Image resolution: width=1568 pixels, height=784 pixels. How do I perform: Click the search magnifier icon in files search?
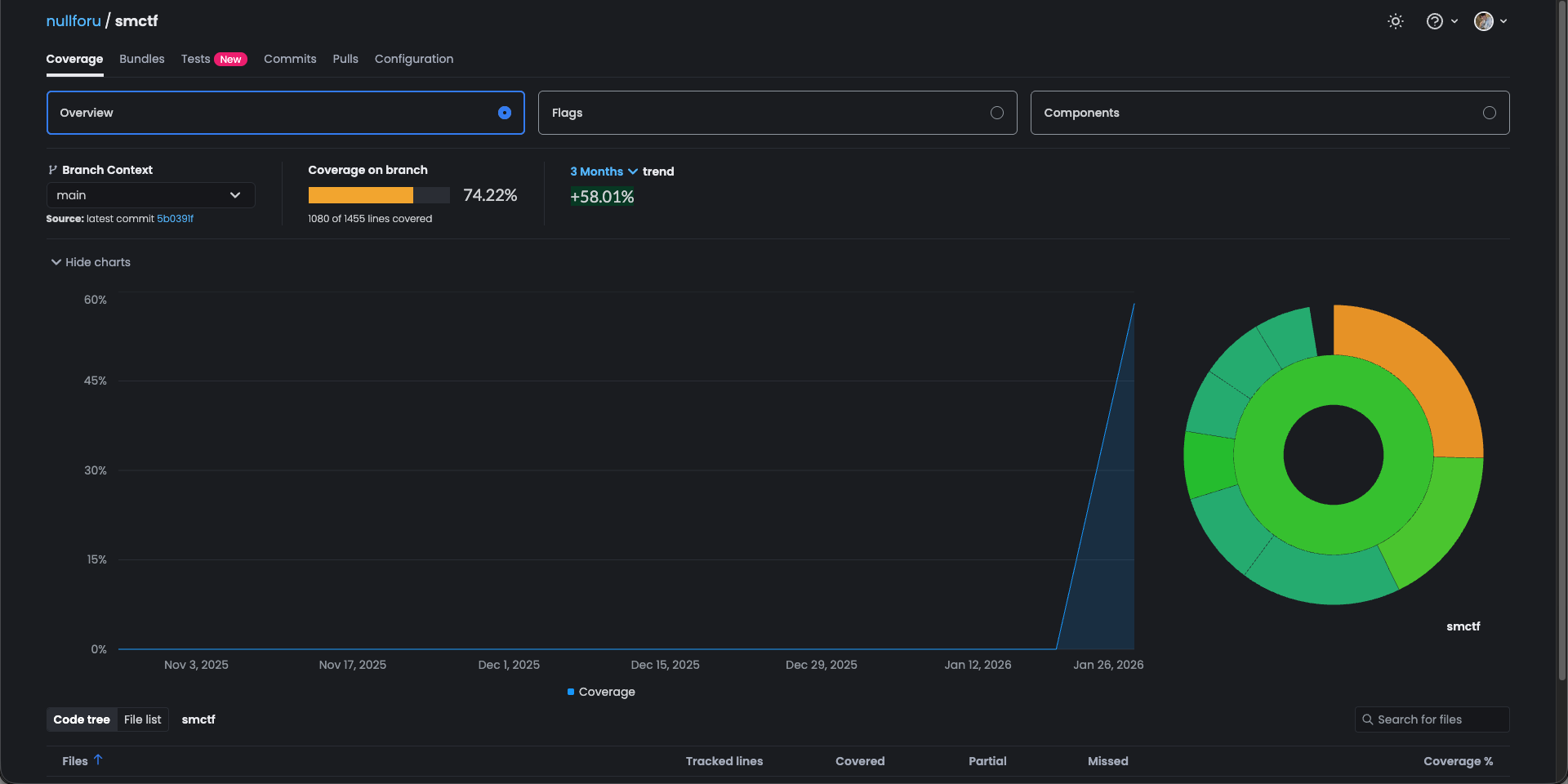pos(1367,719)
